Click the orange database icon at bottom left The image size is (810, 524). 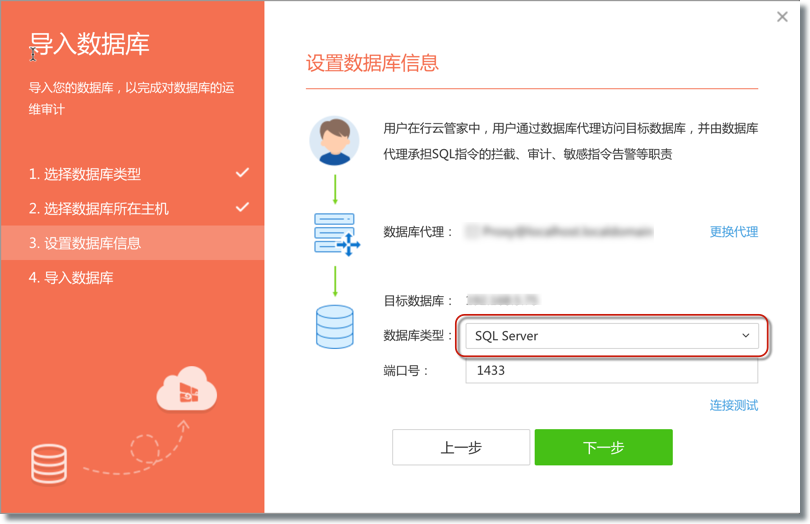click(49, 464)
